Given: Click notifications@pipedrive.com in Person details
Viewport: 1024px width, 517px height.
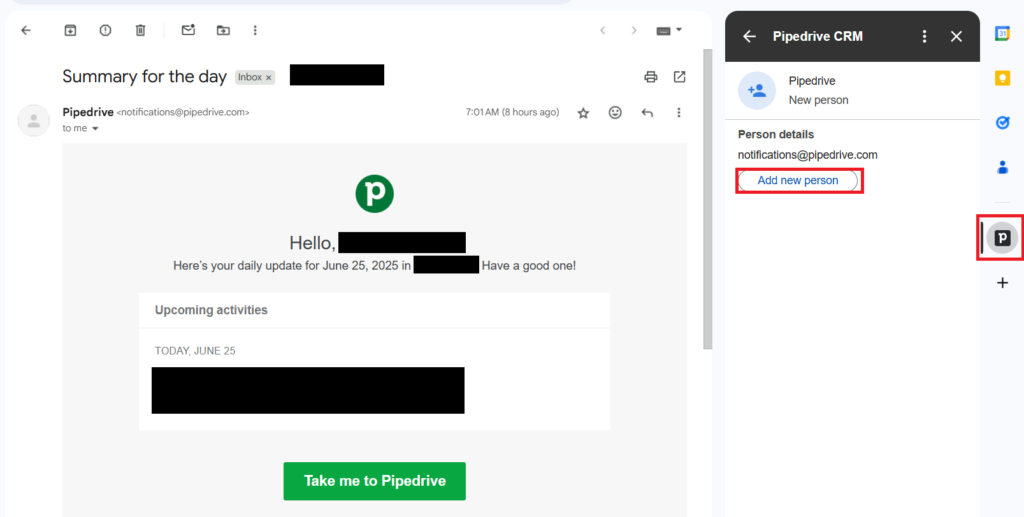Looking at the screenshot, I should point(807,155).
